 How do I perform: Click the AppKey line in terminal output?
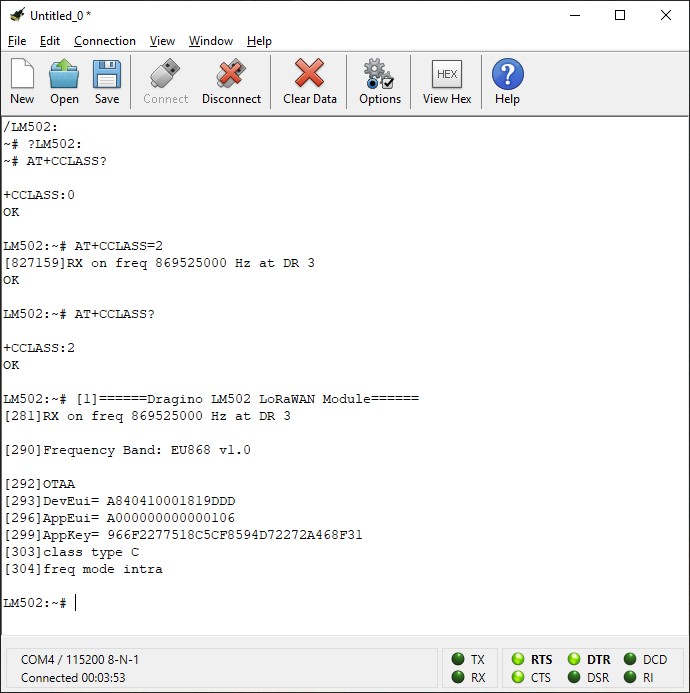(183, 535)
